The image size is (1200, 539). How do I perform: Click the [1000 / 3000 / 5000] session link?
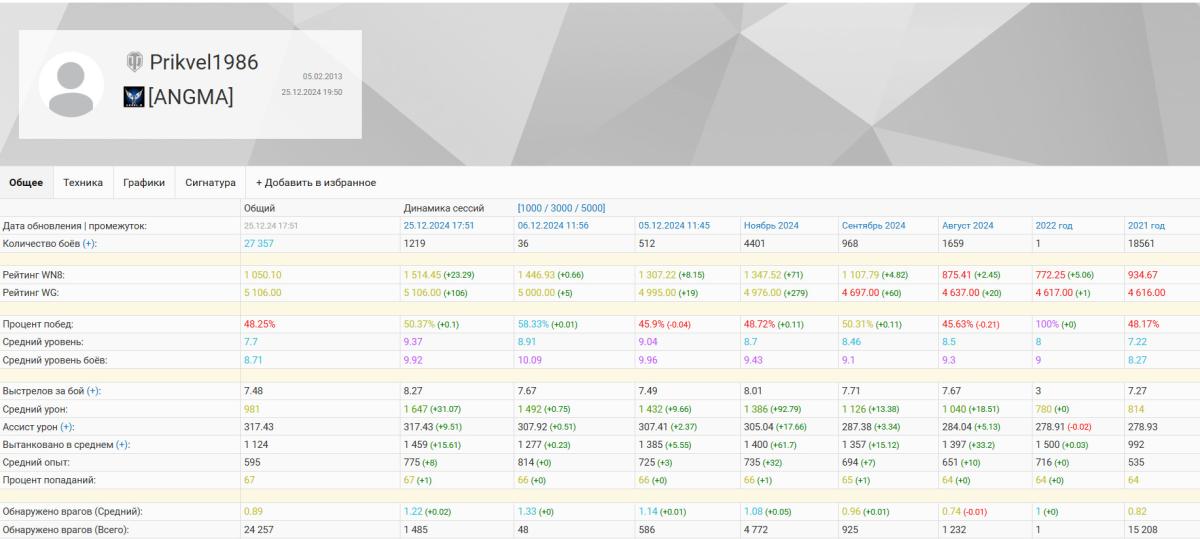click(x=561, y=208)
